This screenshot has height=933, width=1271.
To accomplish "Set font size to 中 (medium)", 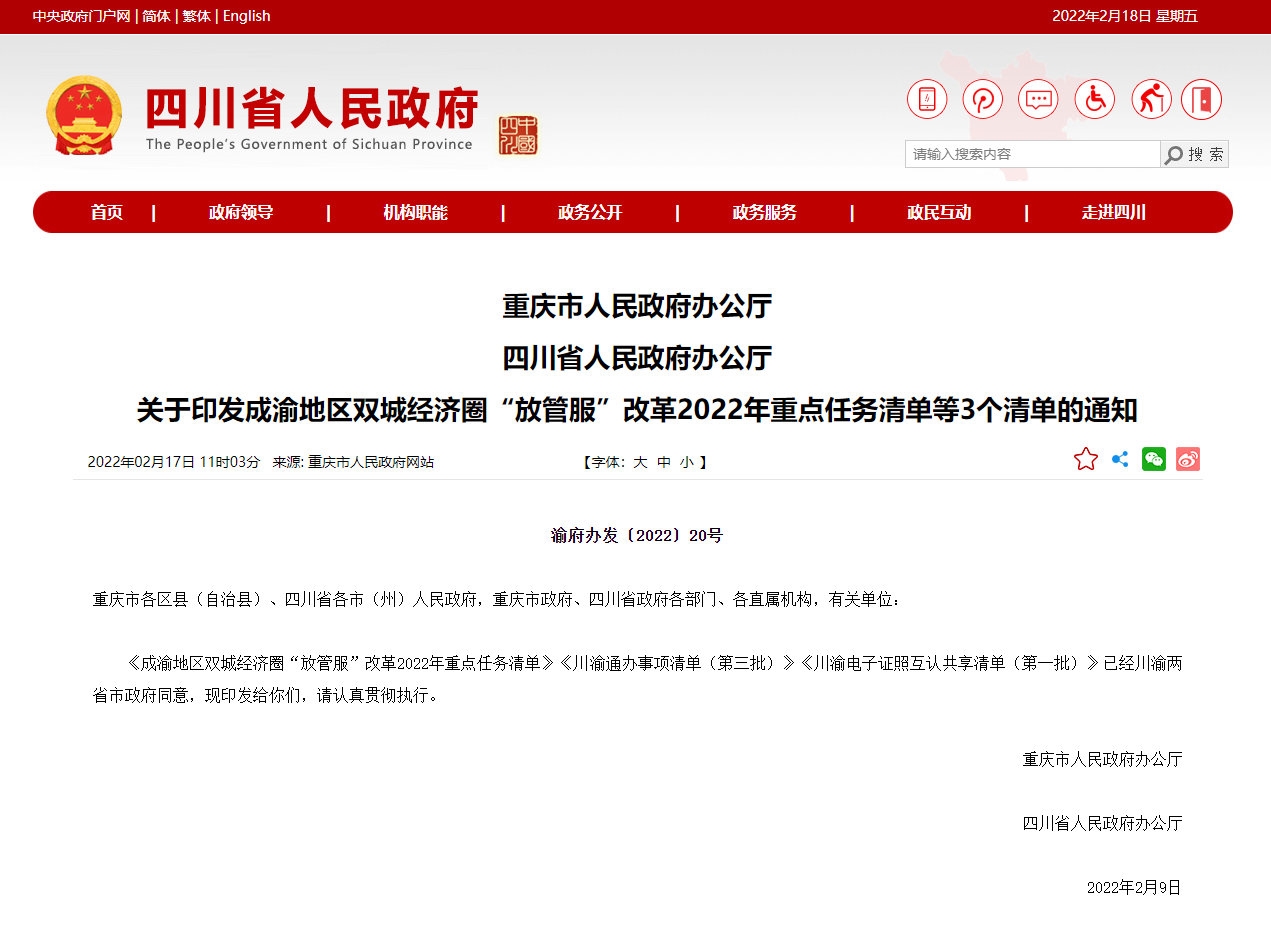I will tap(664, 462).
